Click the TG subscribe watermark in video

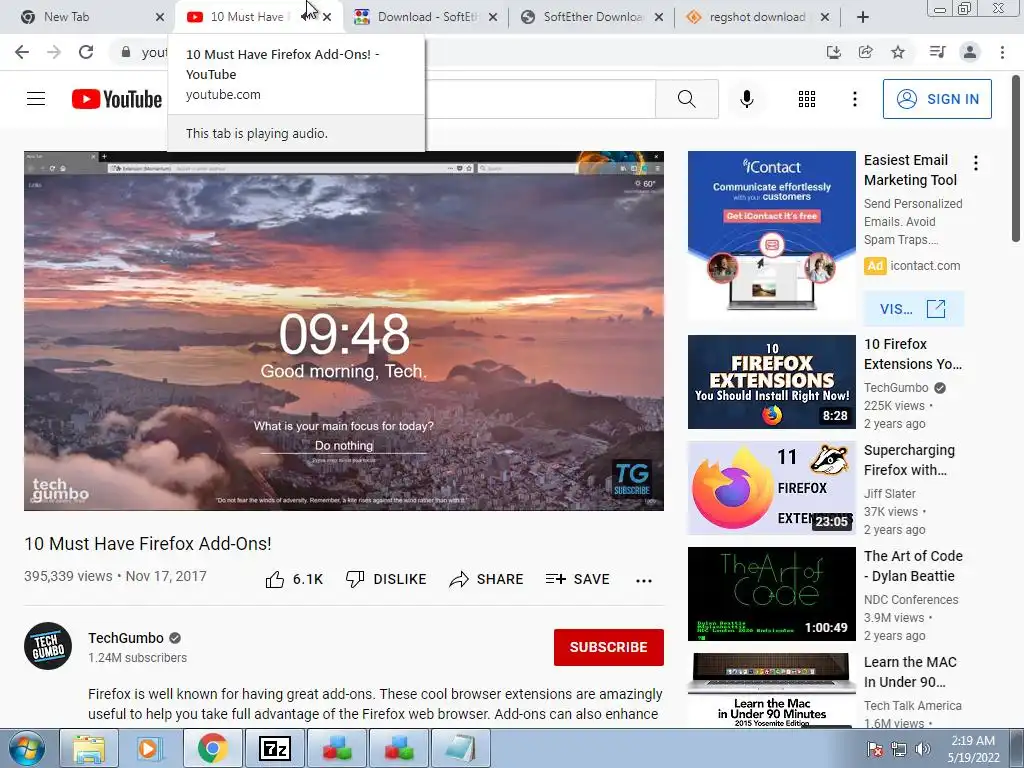pyautogui.click(x=632, y=479)
